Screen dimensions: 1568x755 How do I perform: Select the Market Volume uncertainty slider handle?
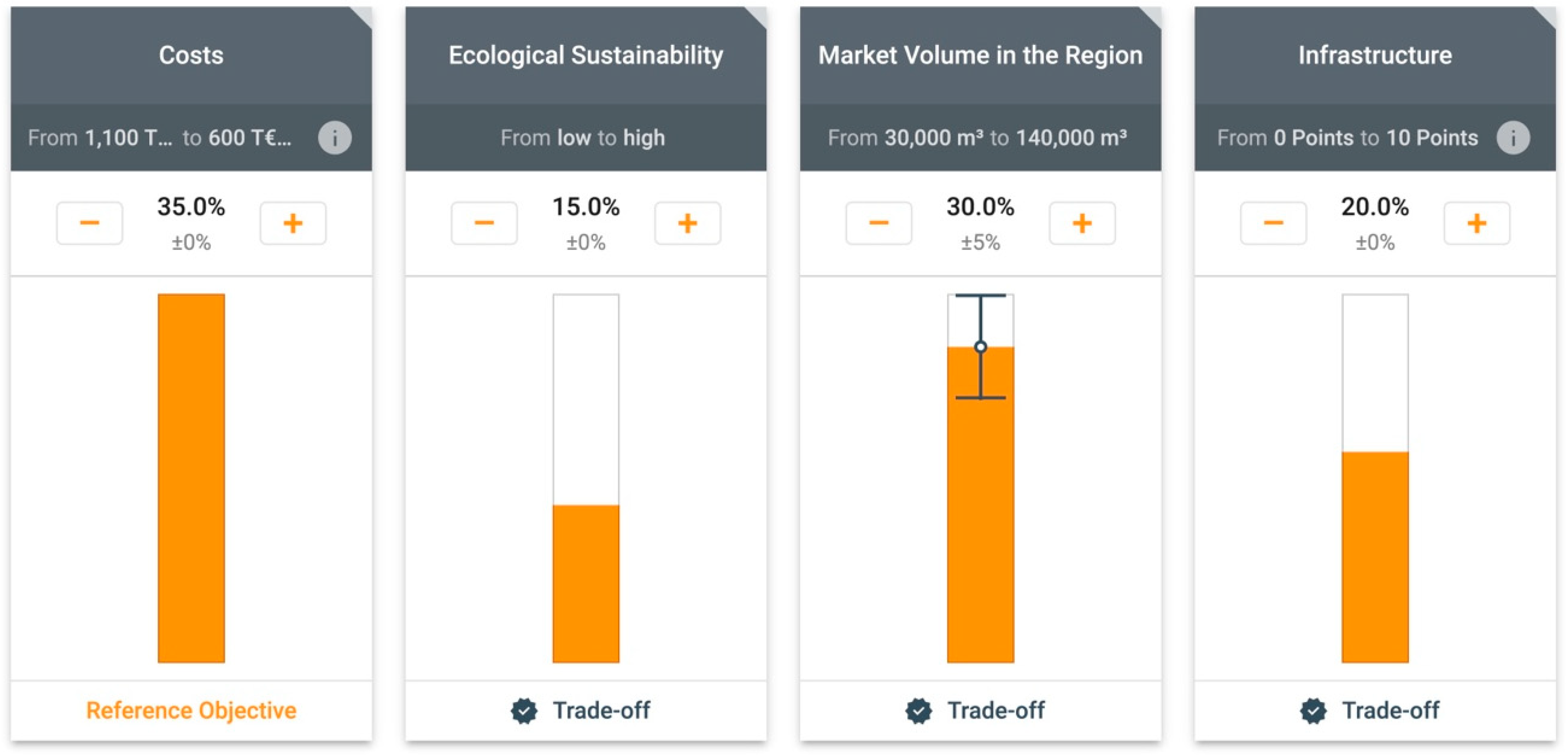click(981, 347)
